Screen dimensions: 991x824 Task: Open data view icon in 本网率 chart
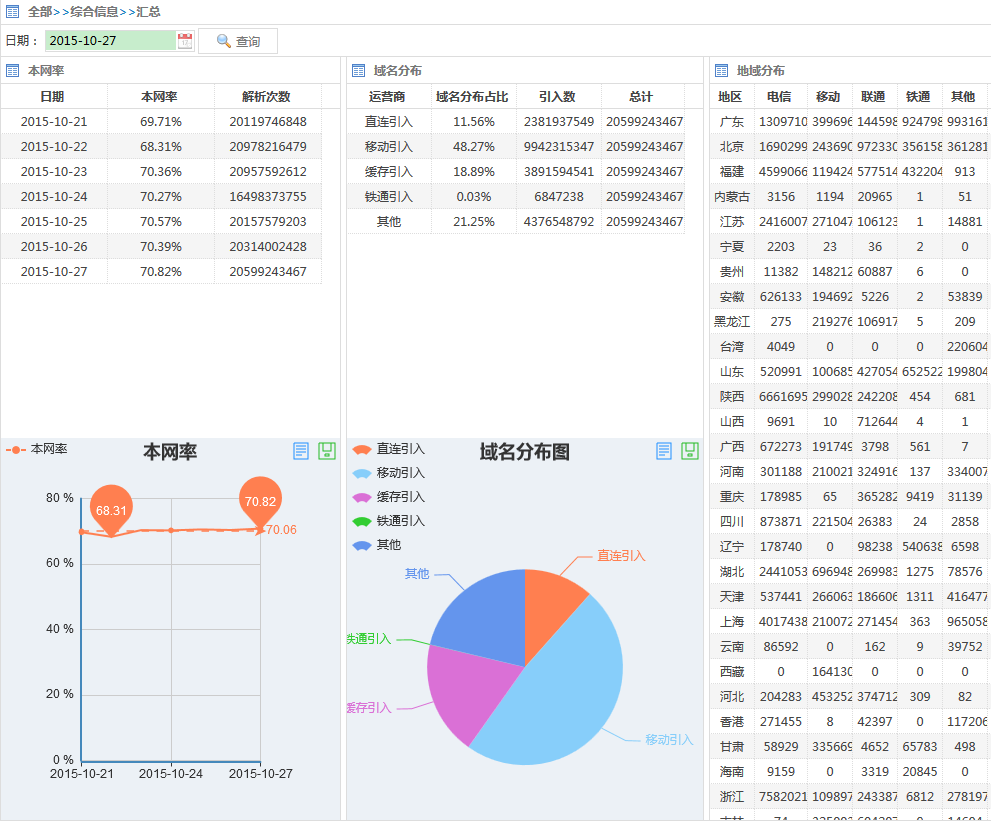coord(301,451)
